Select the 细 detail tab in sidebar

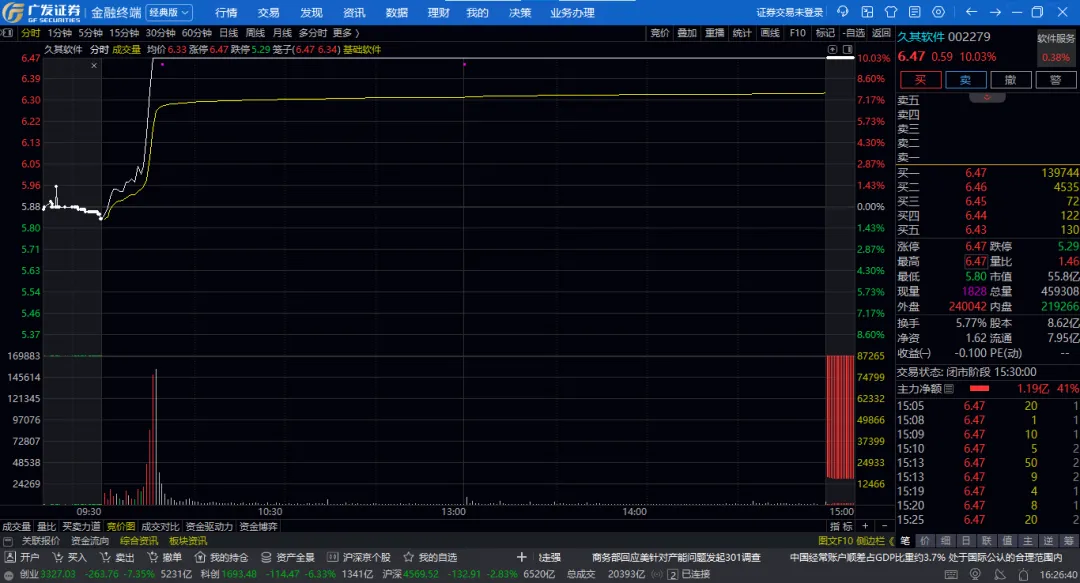[x=946, y=541]
